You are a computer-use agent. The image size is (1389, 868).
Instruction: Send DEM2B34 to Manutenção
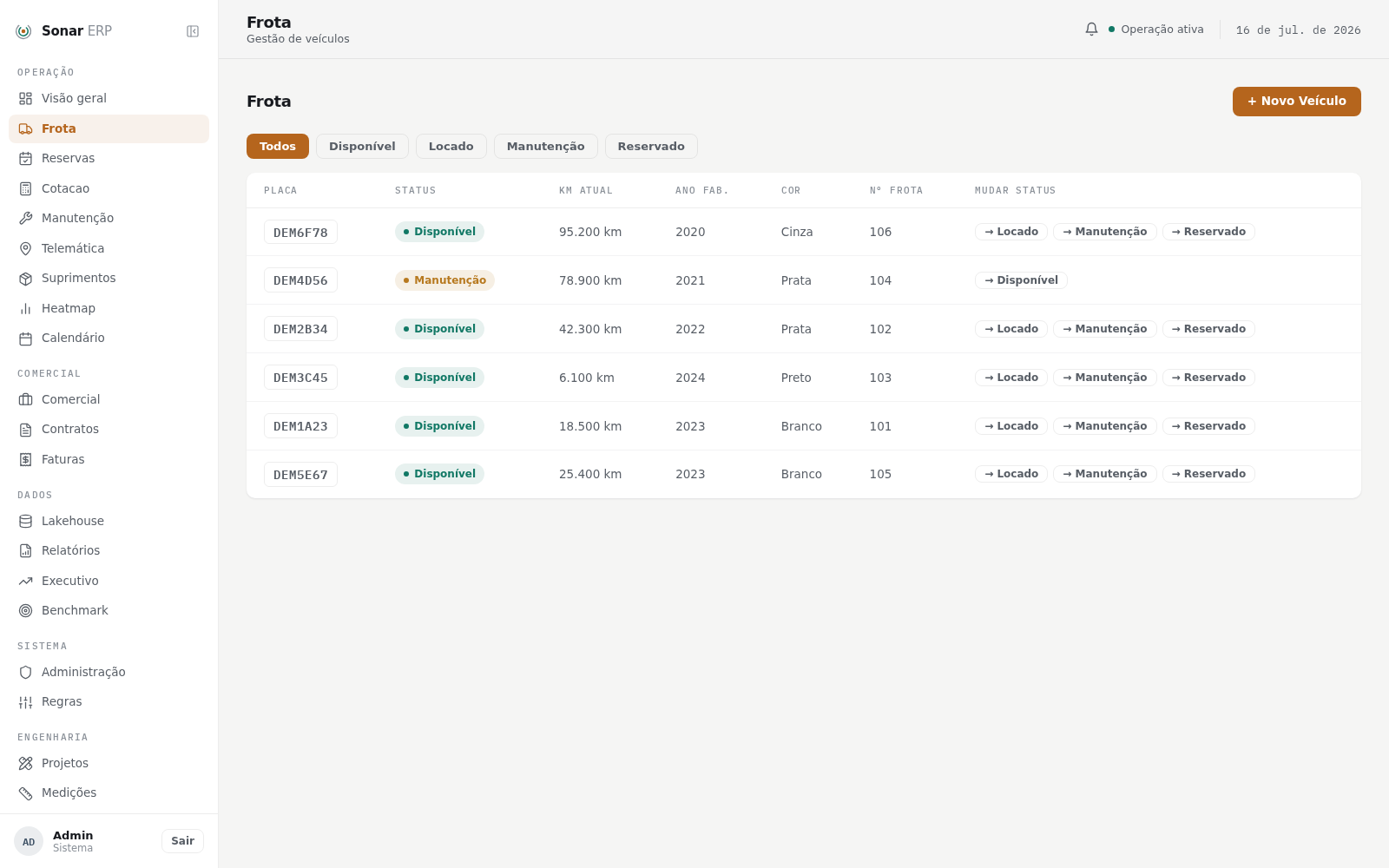tap(1105, 329)
